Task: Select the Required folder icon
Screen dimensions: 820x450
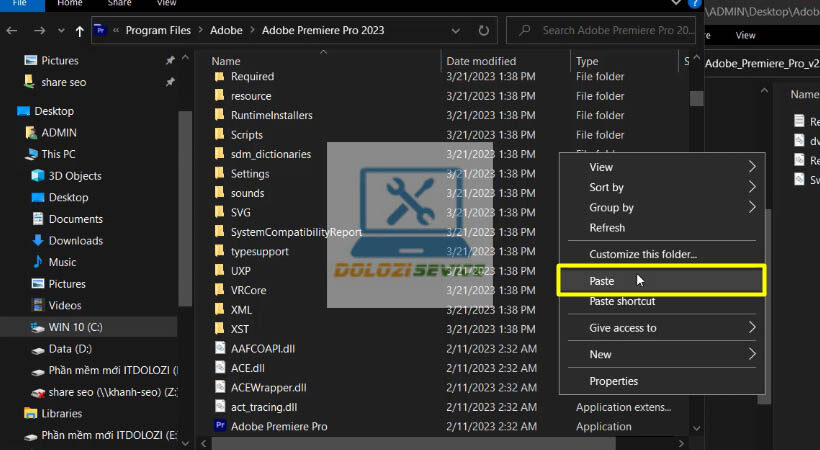Action: [220, 77]
